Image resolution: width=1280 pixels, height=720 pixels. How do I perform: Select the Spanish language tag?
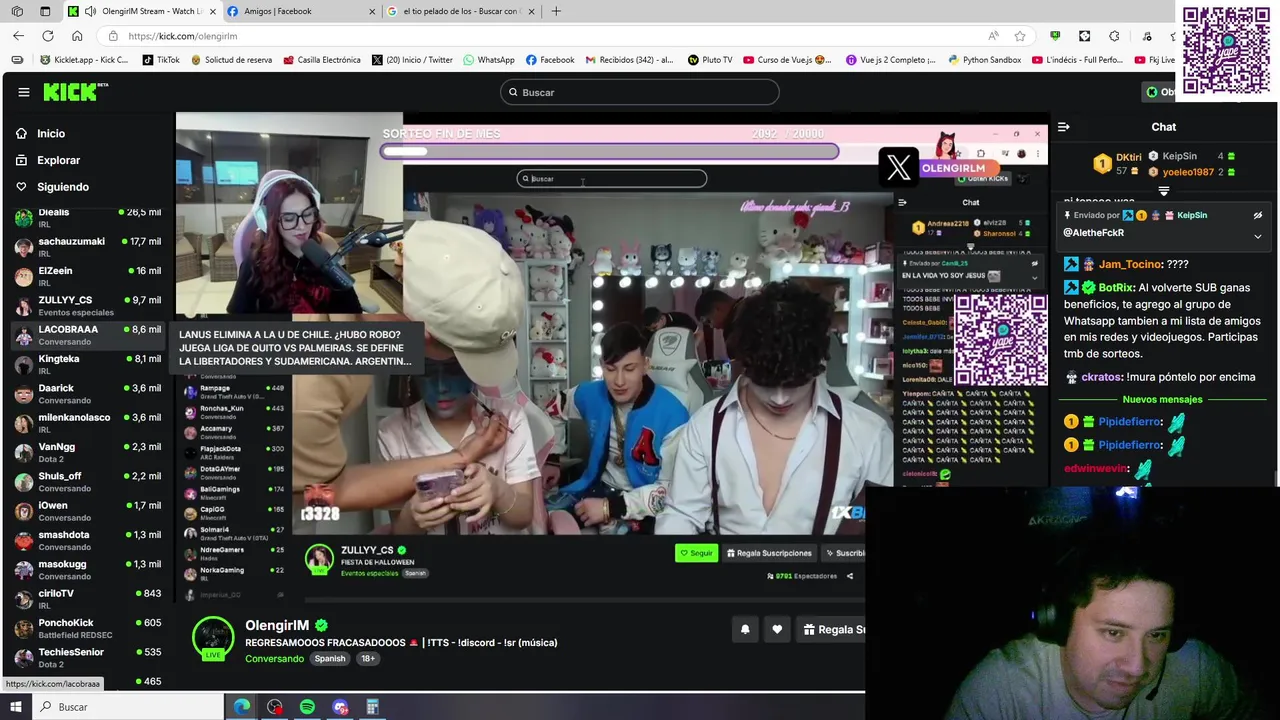[330, 659]
